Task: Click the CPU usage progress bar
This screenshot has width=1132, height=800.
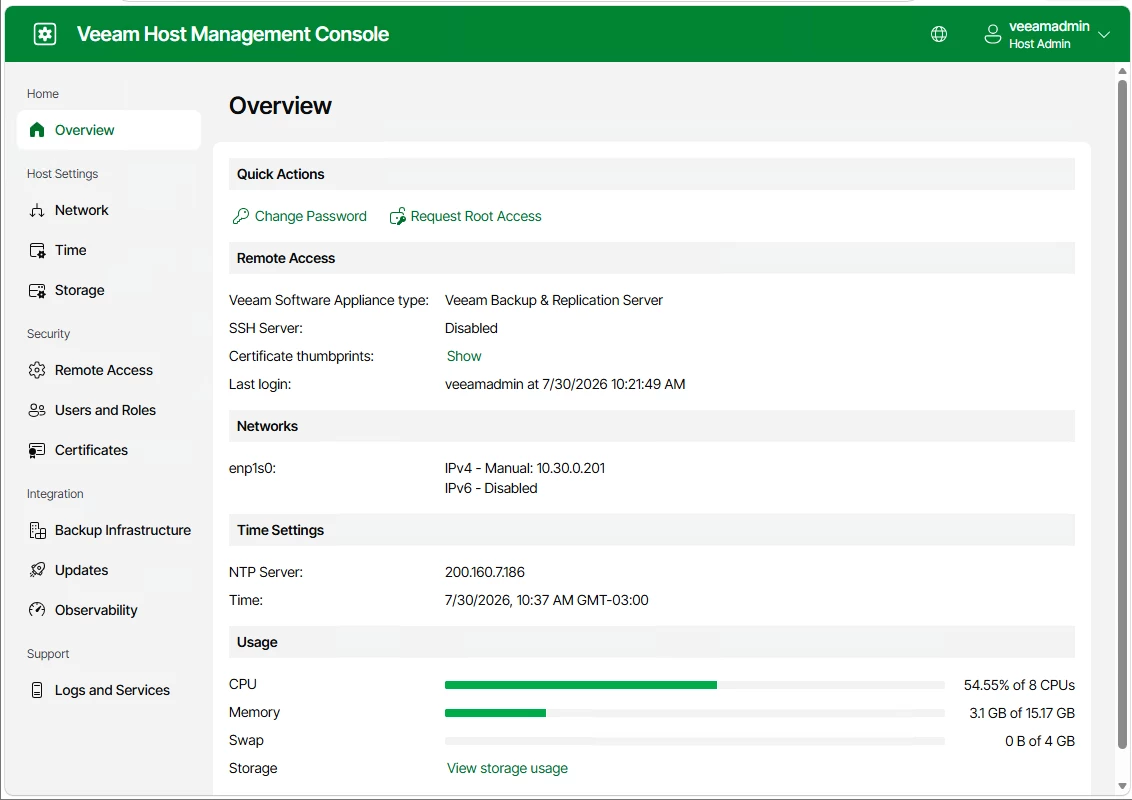Action: click(695, 685)
